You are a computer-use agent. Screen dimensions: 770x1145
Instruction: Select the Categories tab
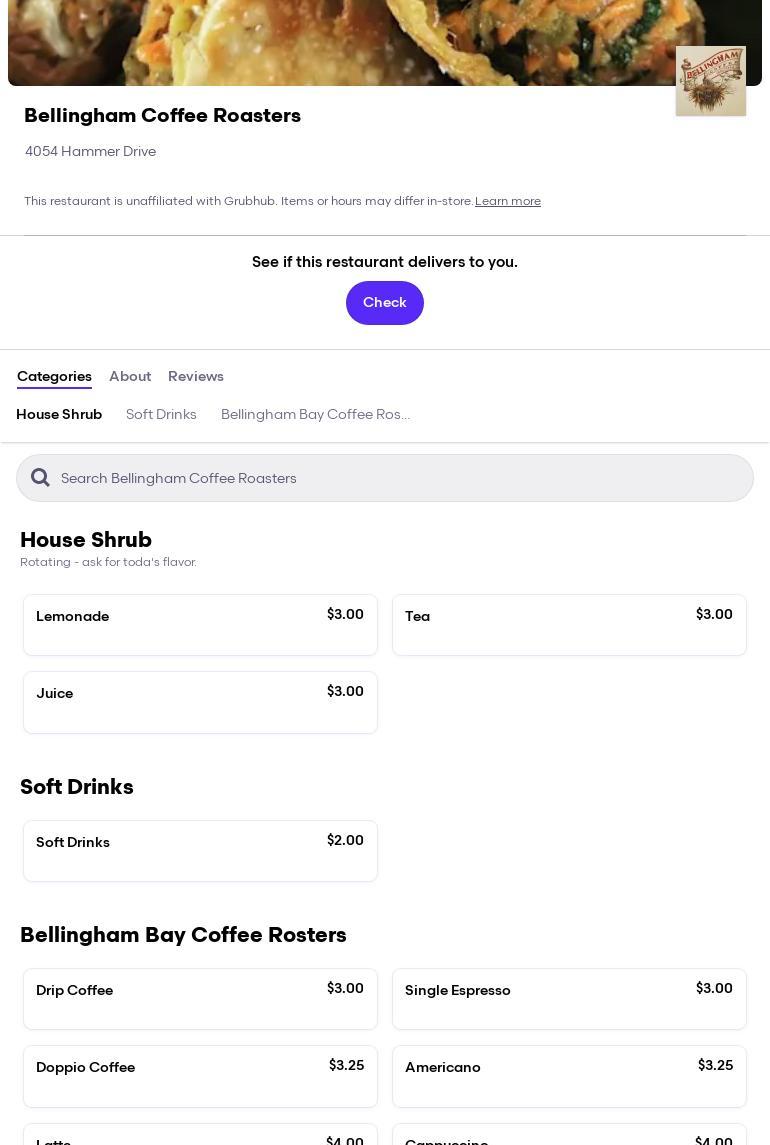[x=54, y=376]
